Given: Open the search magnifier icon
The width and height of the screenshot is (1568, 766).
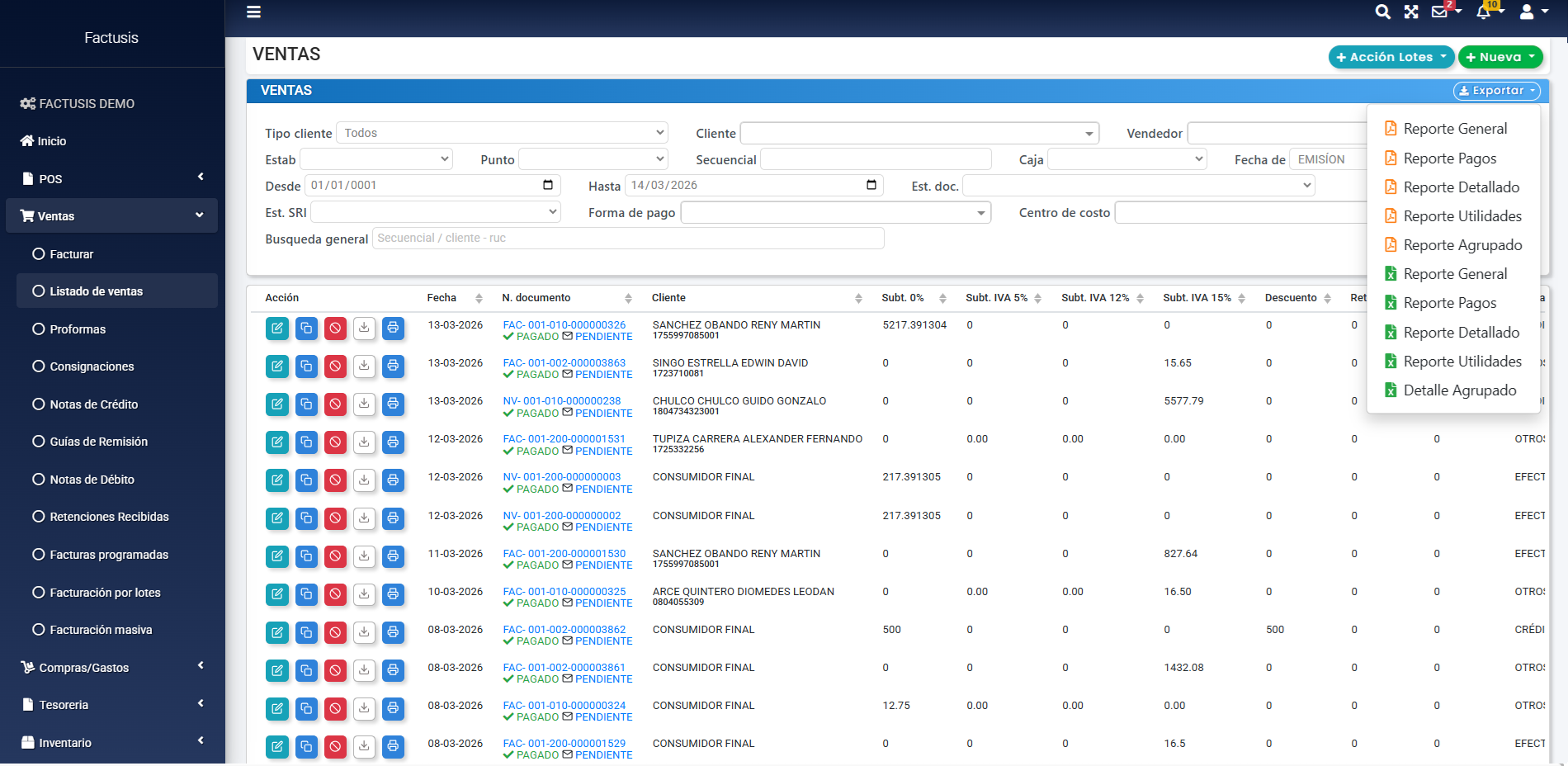Looking at the screenshot, I should pyautogui.click(x=1382, y=12).
